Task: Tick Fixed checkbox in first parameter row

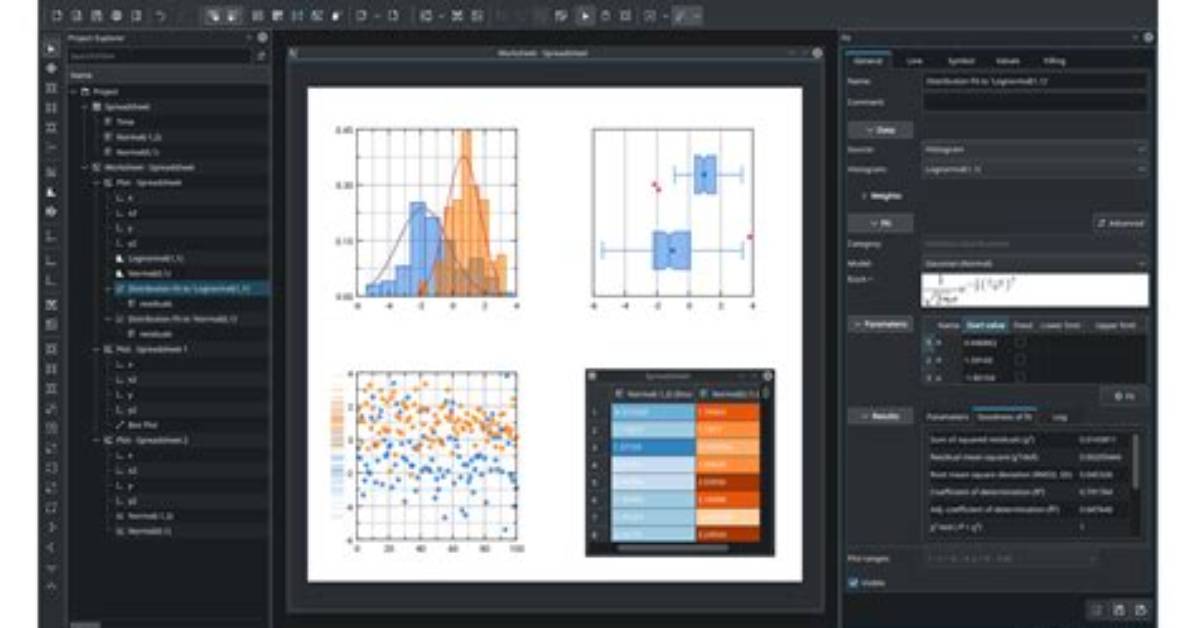Action: (x=1020, y=343)
